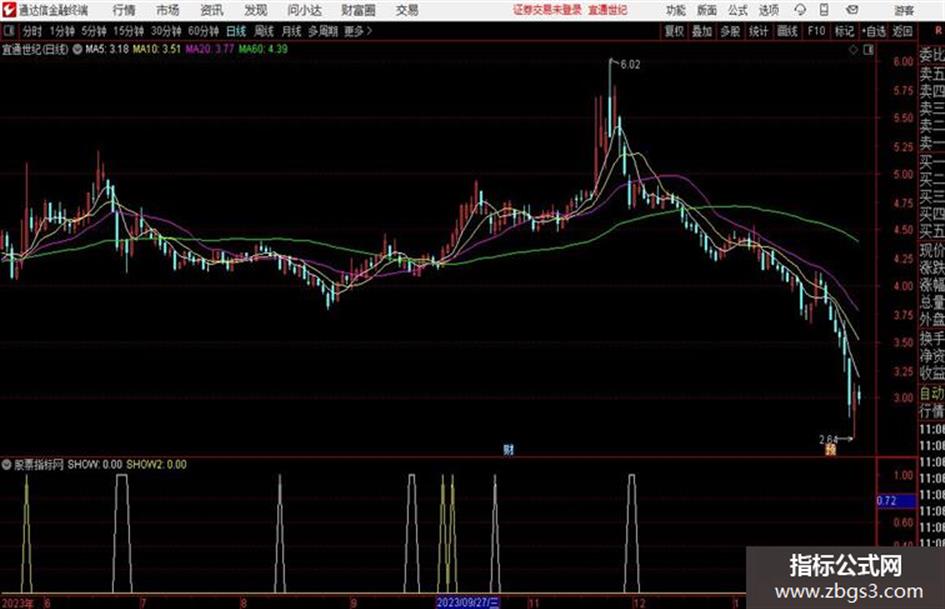Open the 市场 menu
945x609 pixels.
pyautogui.click(x=168, y=10)
